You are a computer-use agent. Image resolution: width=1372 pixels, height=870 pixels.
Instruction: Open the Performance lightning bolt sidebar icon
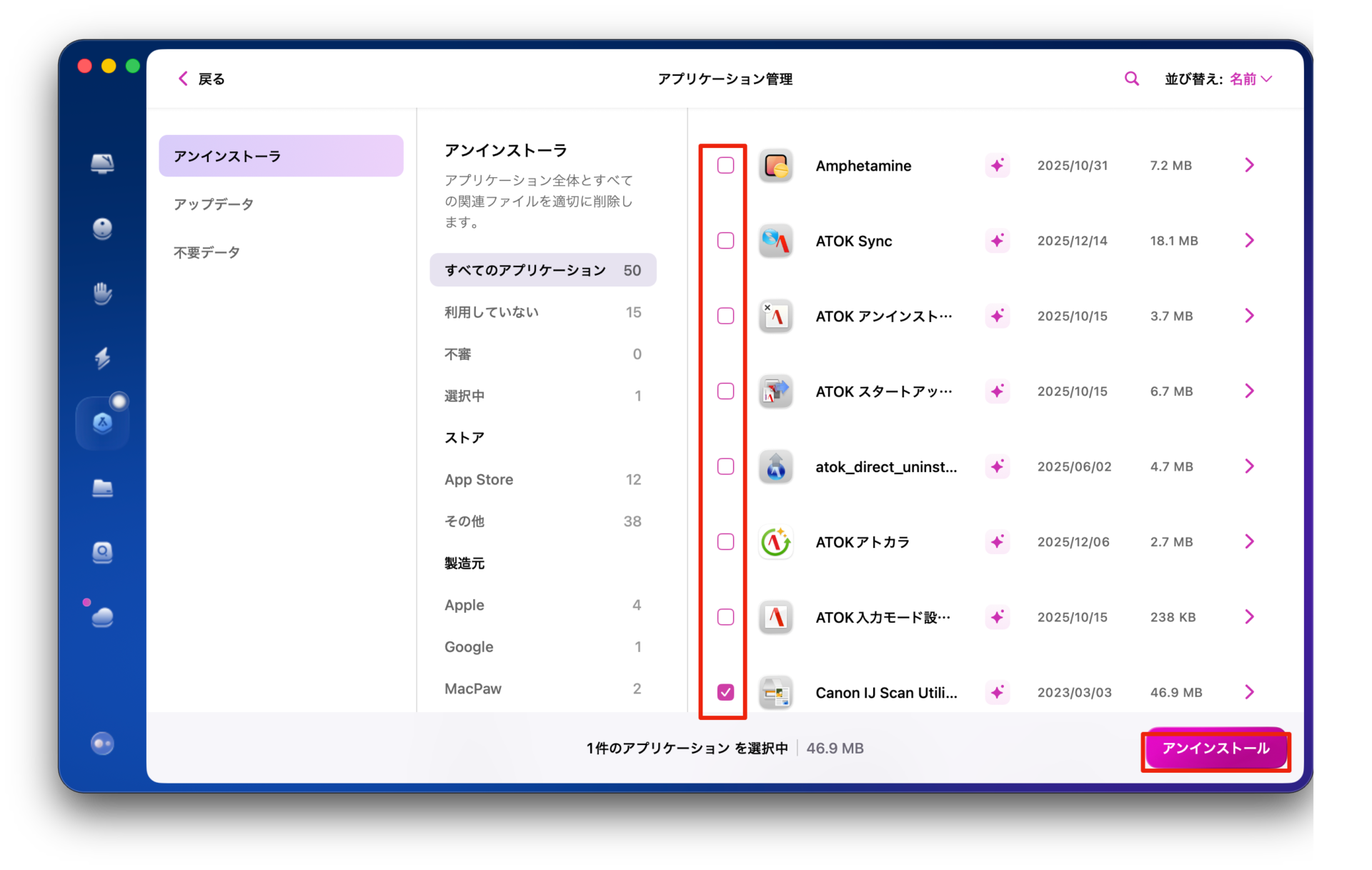(x=102, y=358)
